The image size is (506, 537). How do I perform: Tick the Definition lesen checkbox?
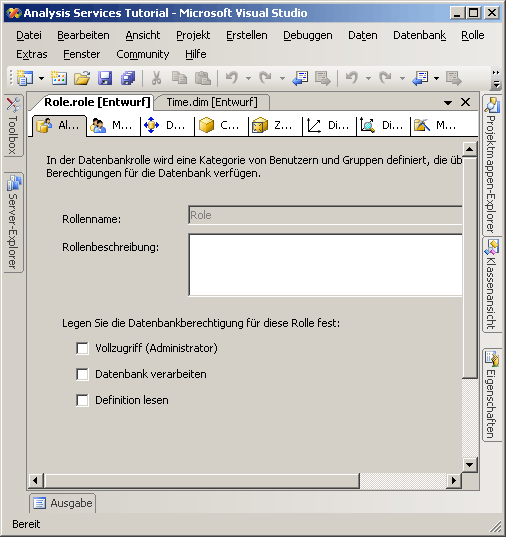pos(82,400)
